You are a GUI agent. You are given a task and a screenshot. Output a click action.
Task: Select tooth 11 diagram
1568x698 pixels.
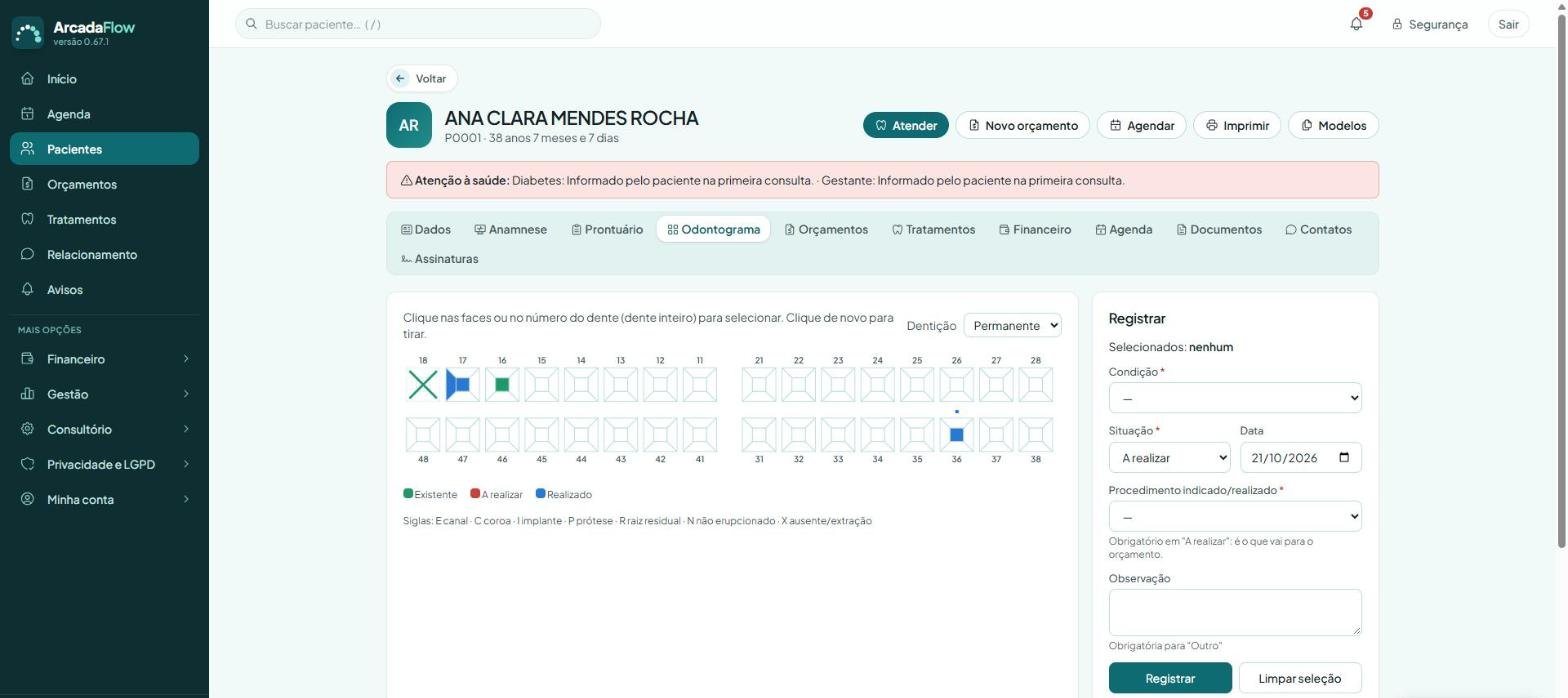700,385
